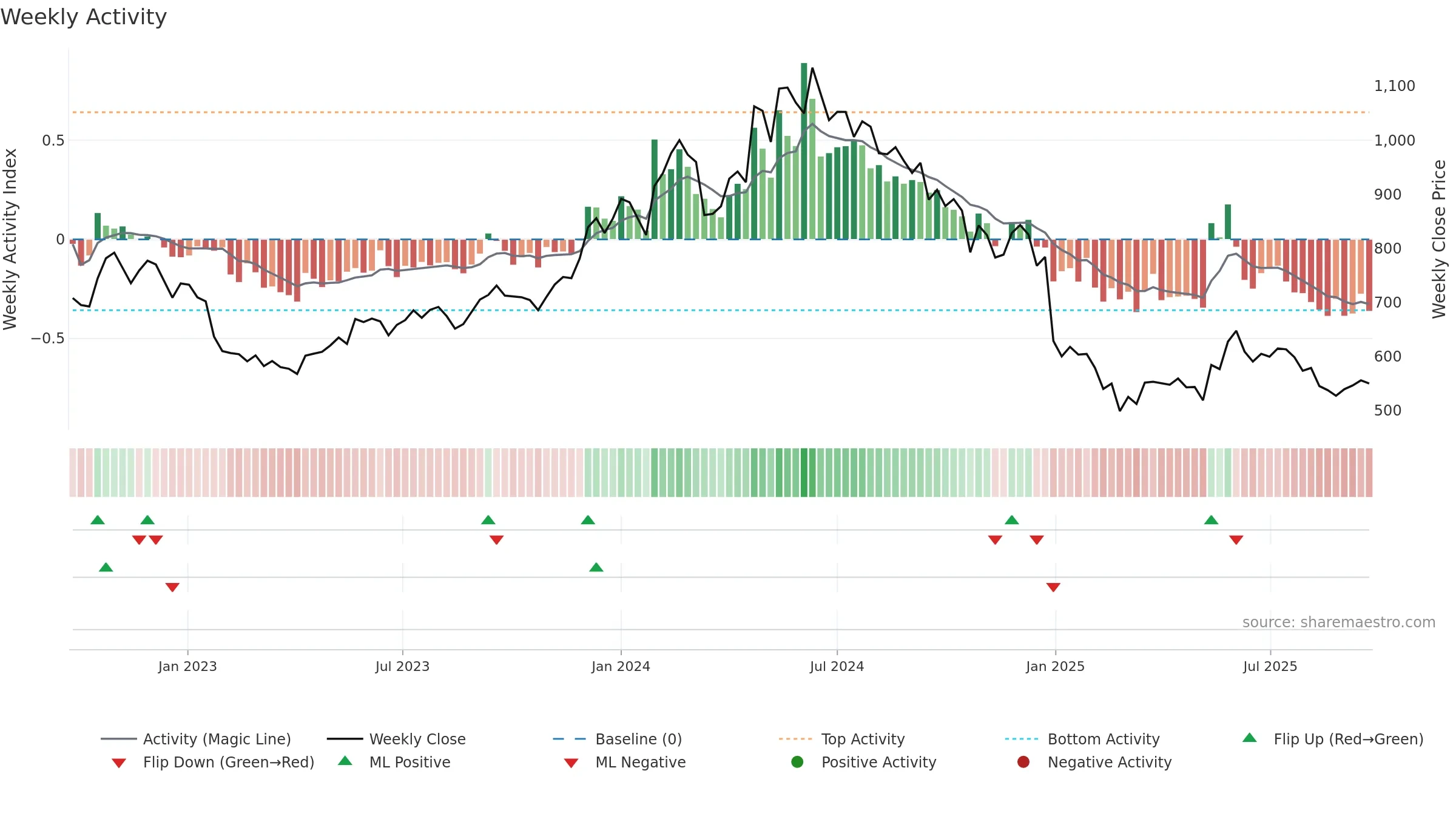Click the 900 price tick label
Screen dimensions: 1456x819
[1388, 194]
